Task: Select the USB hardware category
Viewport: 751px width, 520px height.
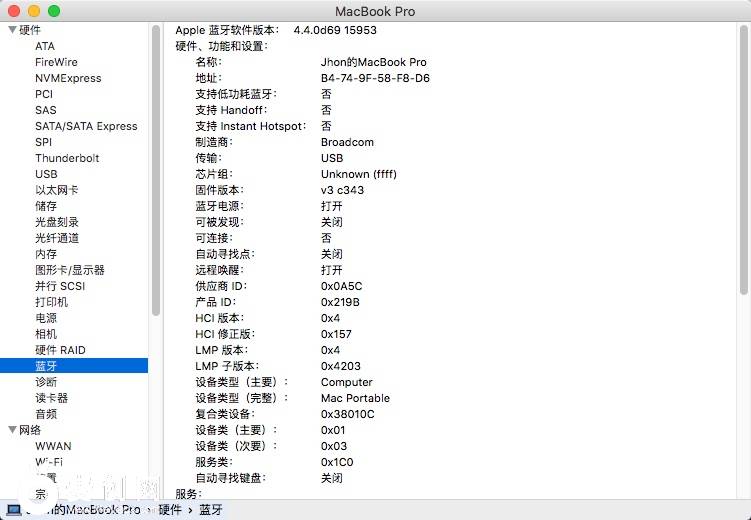Action: click(46, 174)
